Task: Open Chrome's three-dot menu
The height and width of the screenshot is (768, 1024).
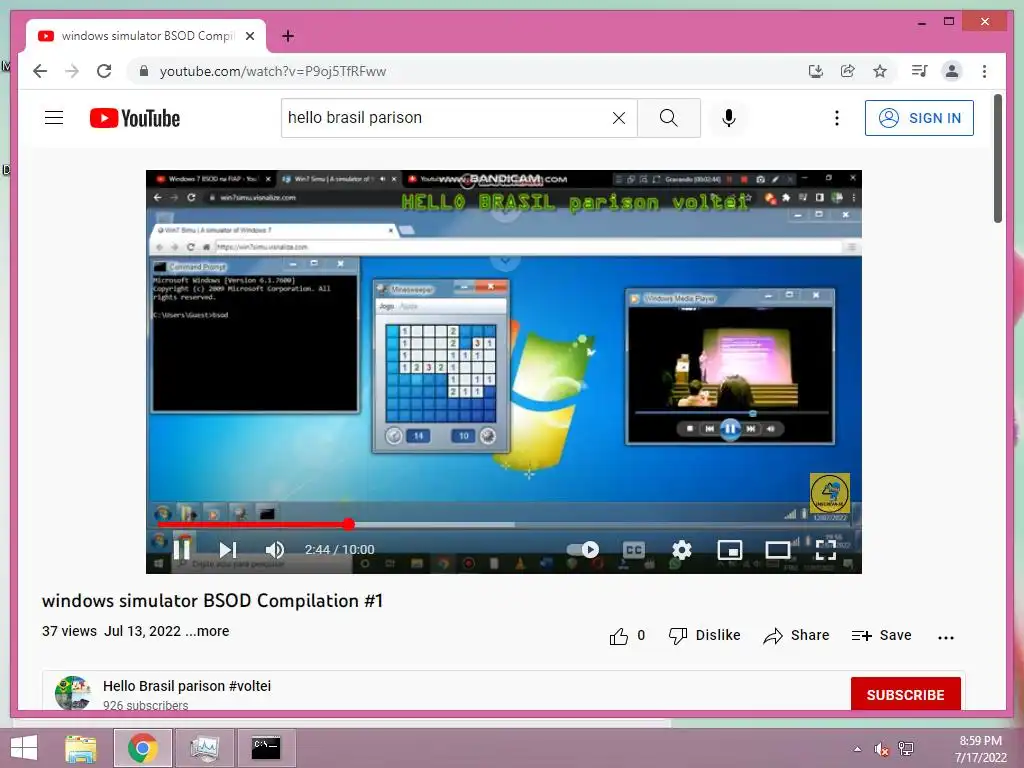Action: point(984,71)
